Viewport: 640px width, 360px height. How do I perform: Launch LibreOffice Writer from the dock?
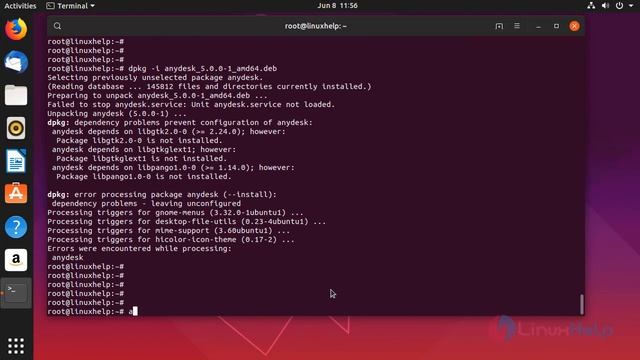[16, 161]
